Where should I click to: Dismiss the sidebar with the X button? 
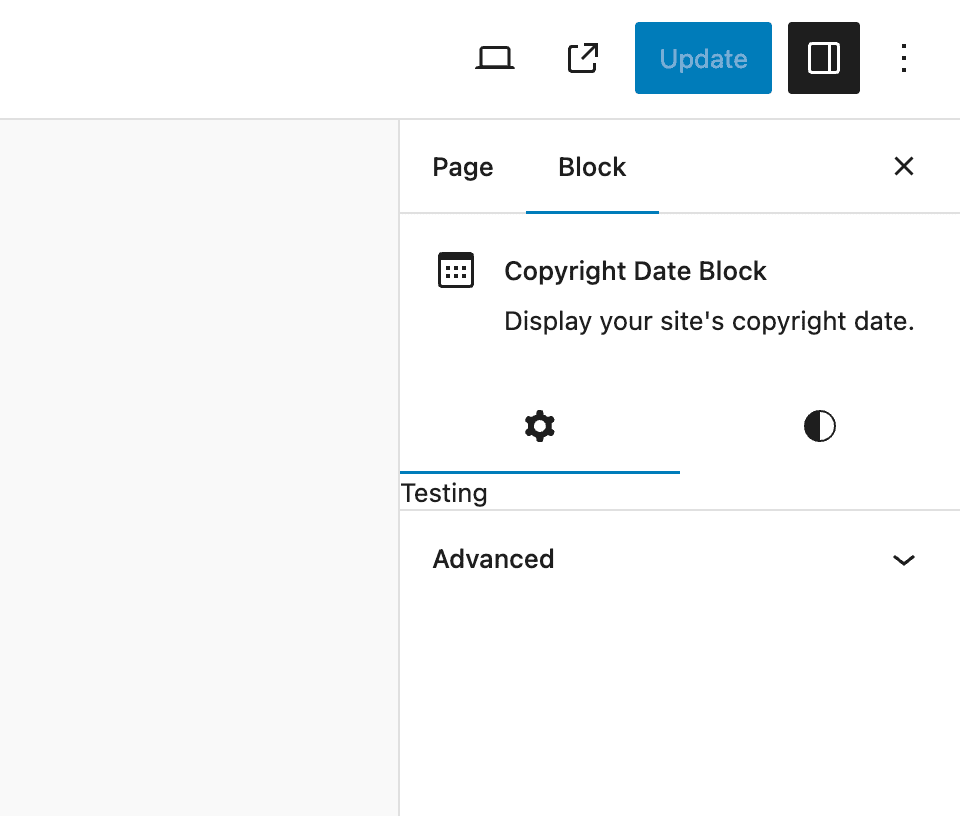coord(903,166)
